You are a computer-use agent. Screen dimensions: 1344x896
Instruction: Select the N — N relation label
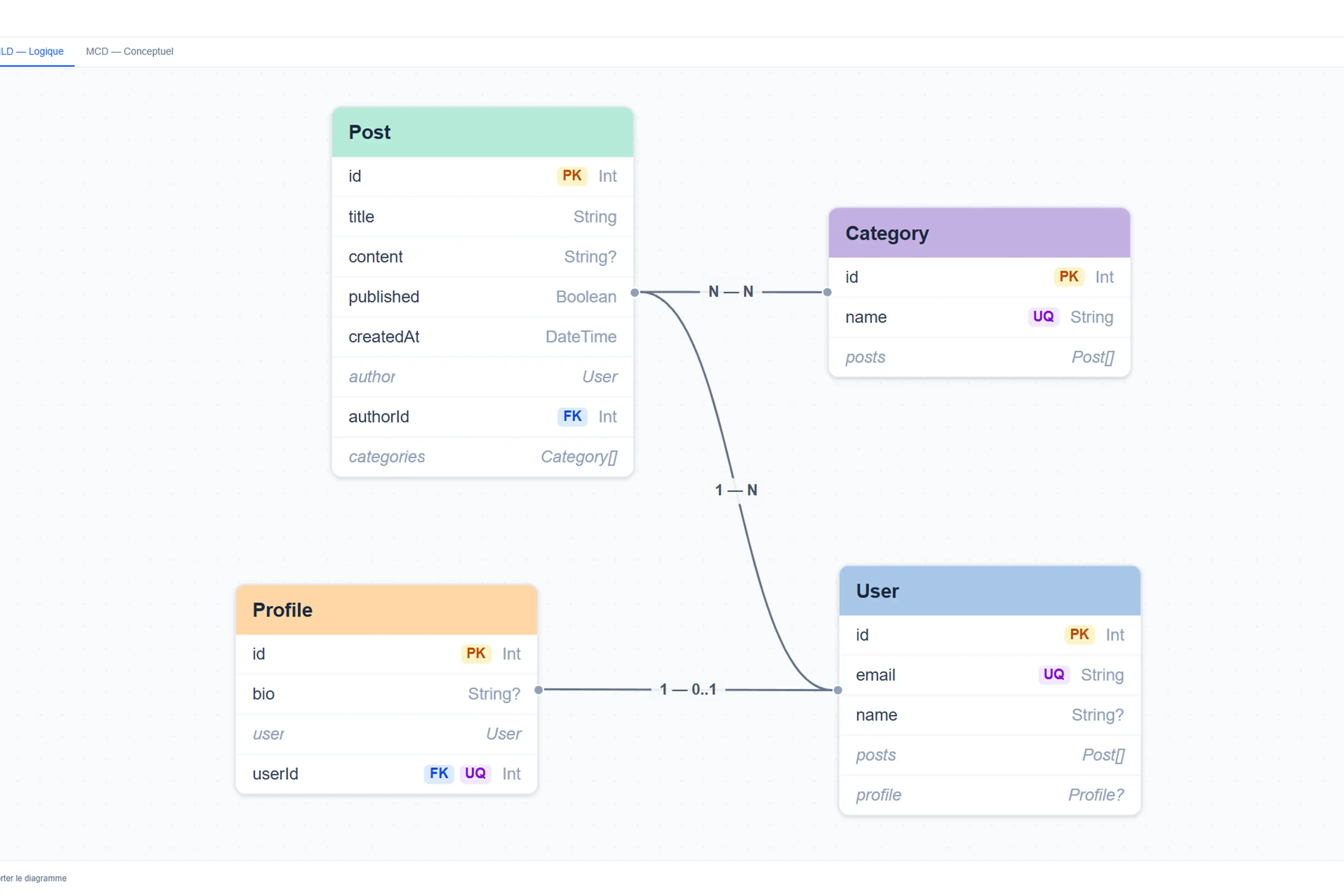coord(731,292)
